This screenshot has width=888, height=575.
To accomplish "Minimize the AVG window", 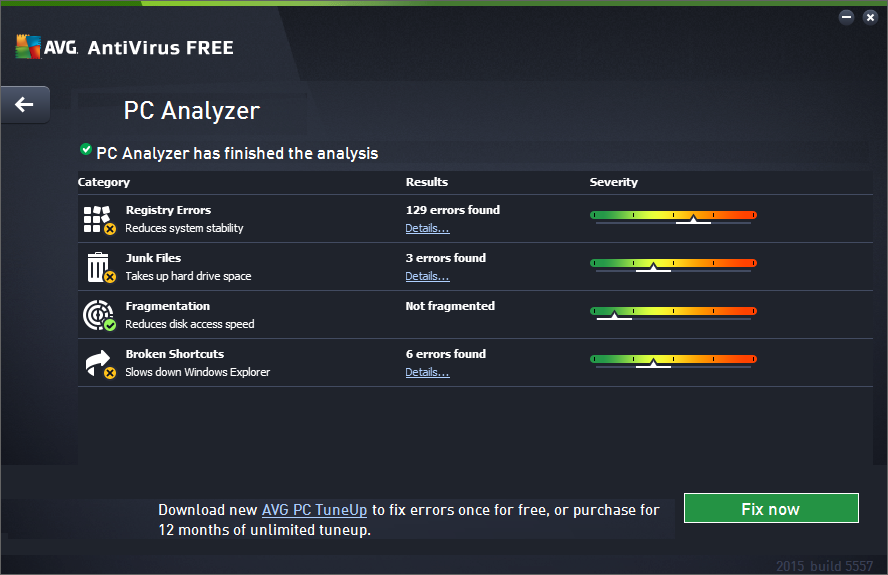I will click(x=847, y=17).
